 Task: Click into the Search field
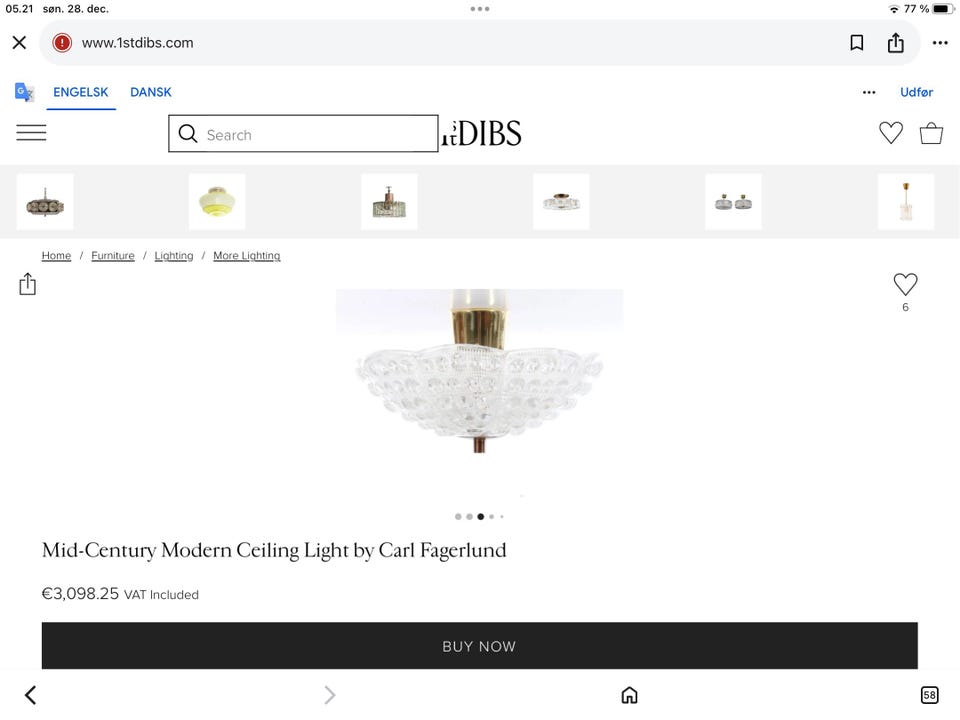click(x=304, y=133)
